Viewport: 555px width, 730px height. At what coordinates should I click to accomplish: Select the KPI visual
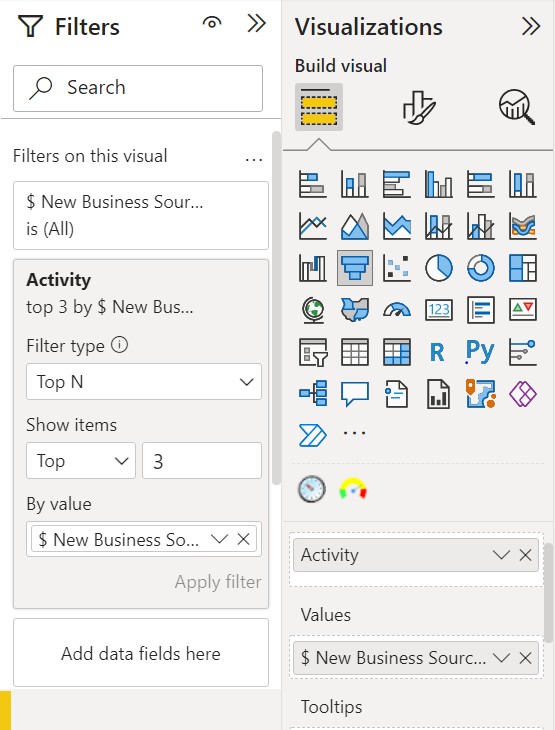[x=523, y=310]
